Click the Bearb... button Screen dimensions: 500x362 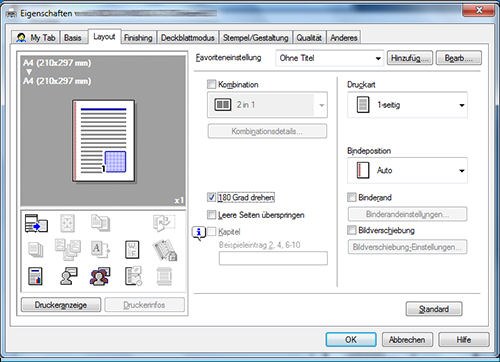pos(459,58)
